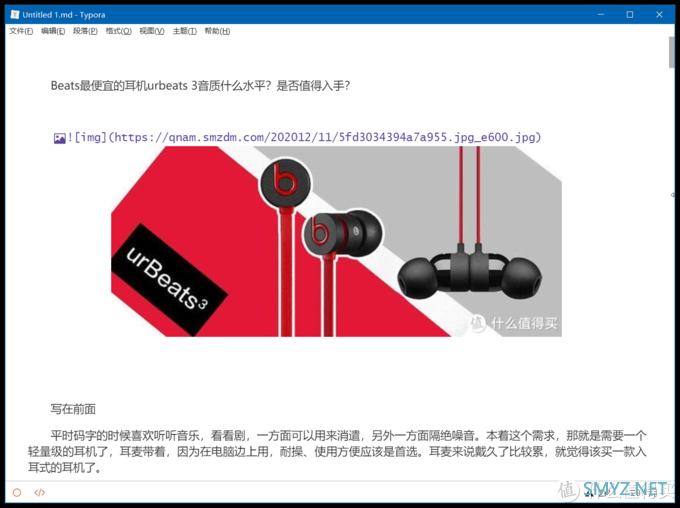Toggle sidebar with the circle icon
Viewport: 680px width, 508px height.
tap(17, 492)
